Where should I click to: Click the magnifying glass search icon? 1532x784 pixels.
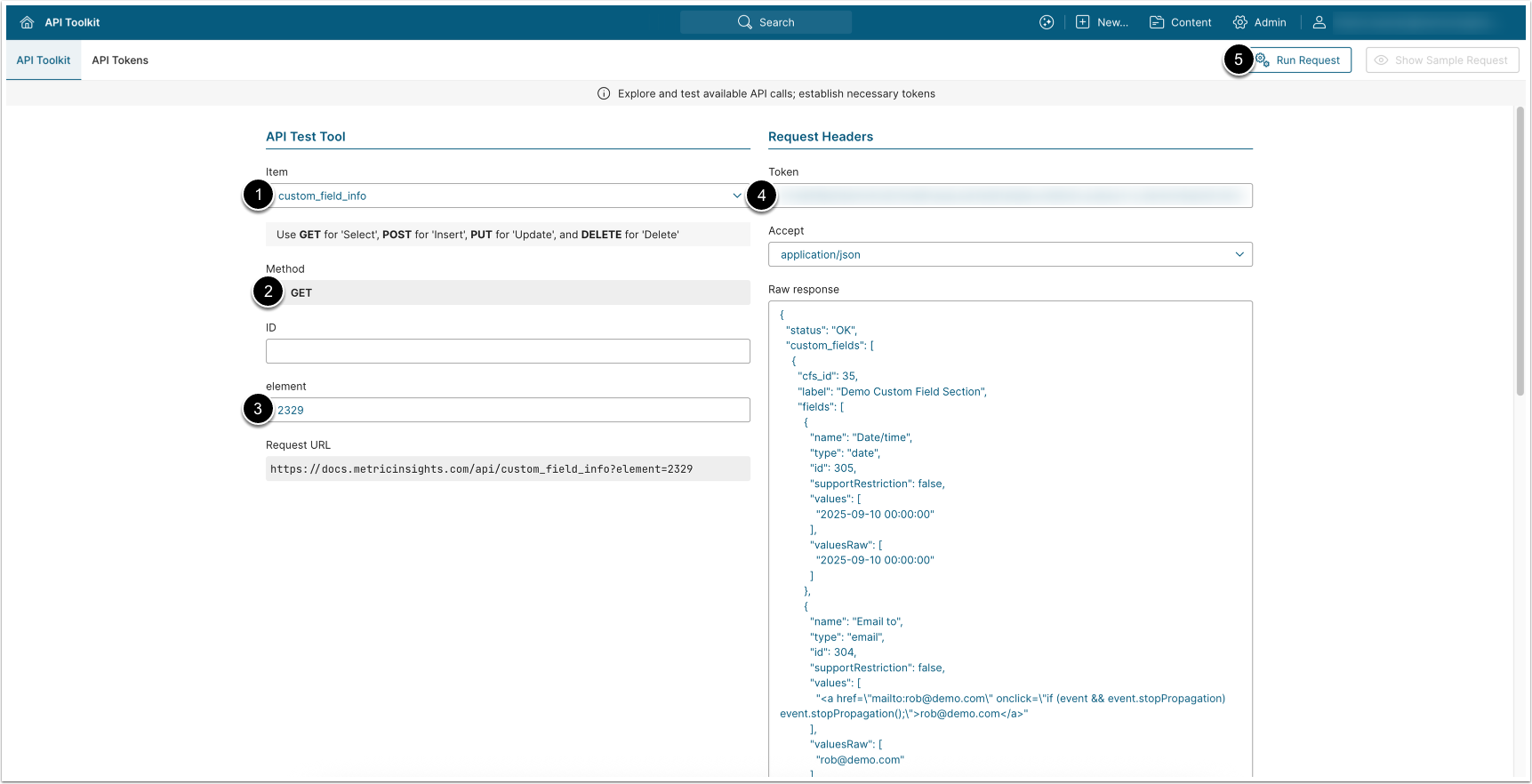[744, 22]
